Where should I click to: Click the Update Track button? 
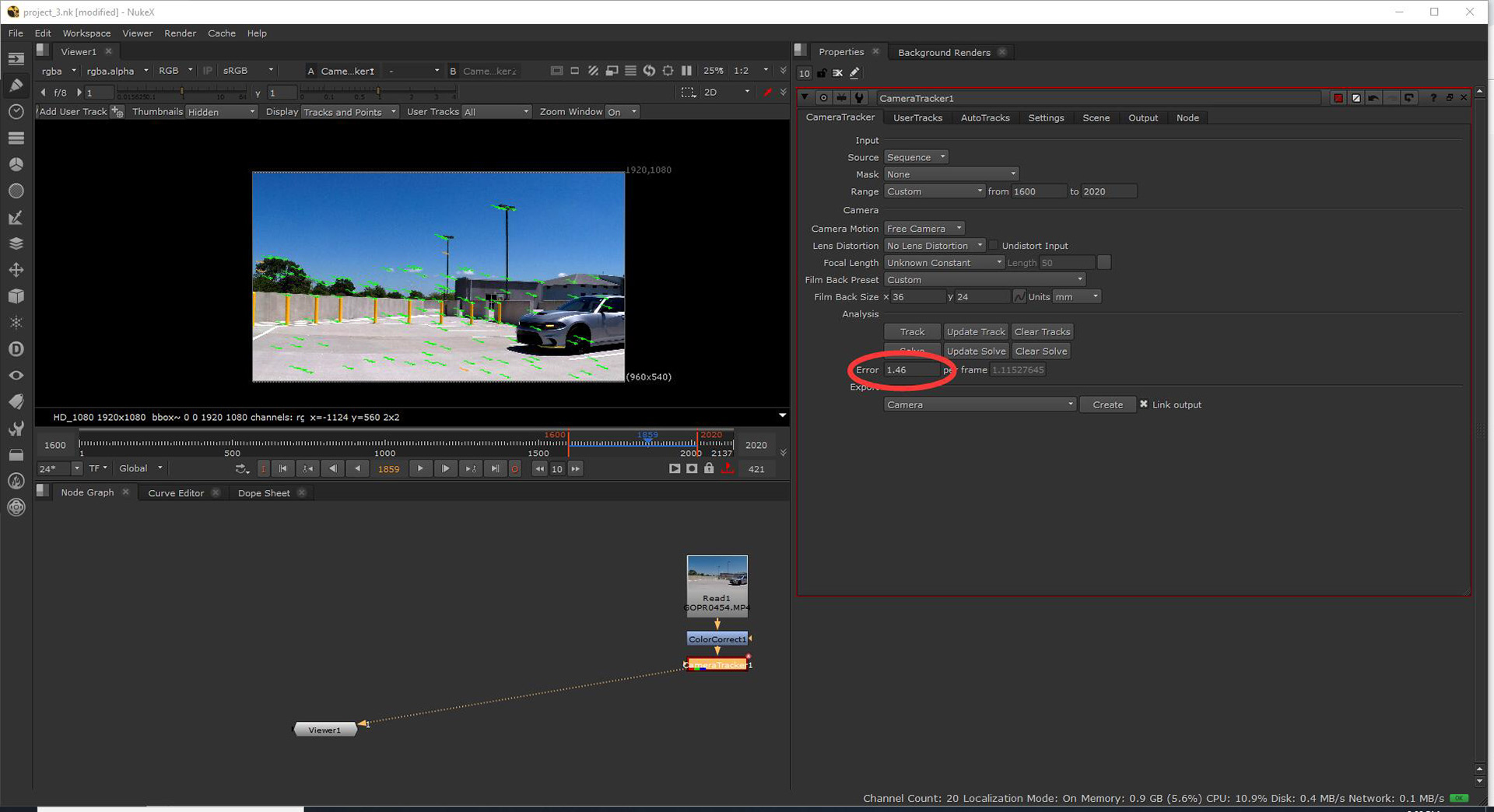point(976,332)
